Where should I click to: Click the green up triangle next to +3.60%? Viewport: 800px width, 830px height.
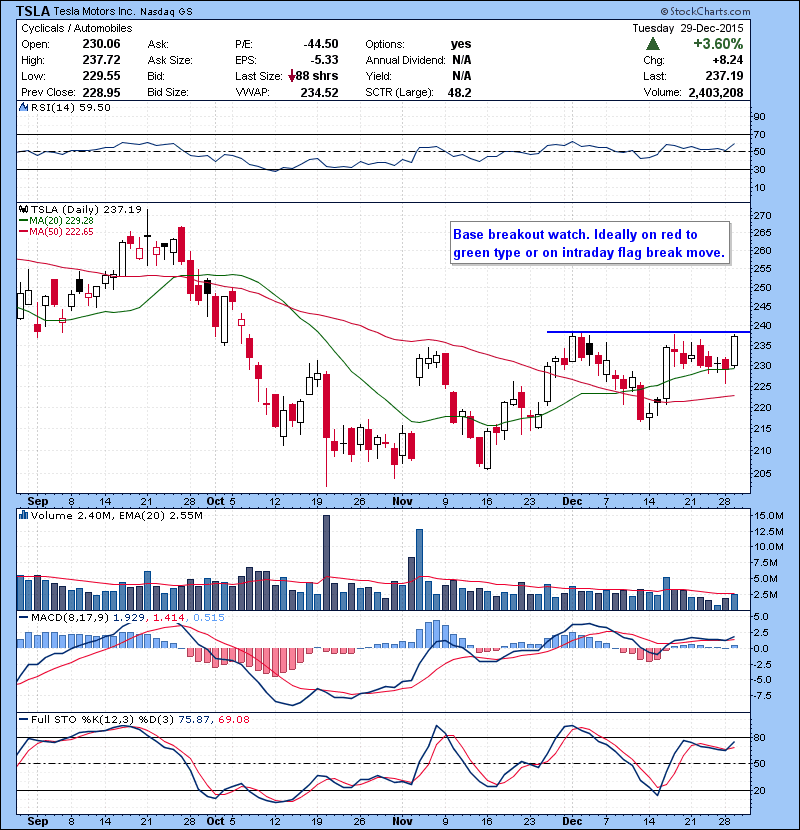[653, 44]
